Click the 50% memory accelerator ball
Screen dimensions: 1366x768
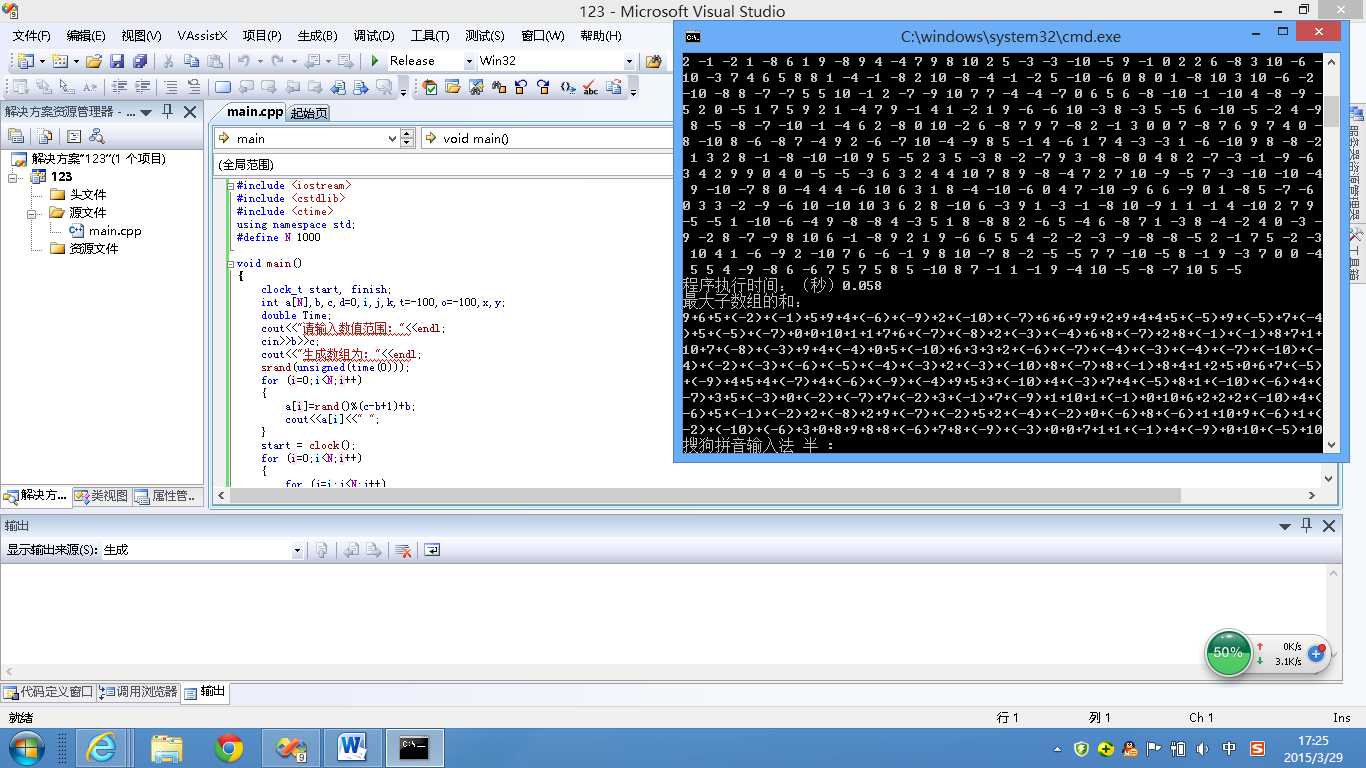pos(1227,652)
